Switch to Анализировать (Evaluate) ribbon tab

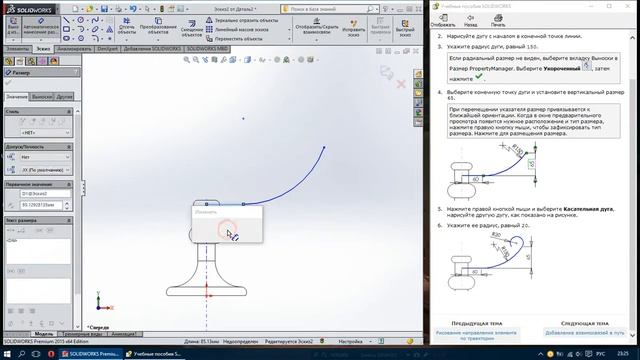74,49
